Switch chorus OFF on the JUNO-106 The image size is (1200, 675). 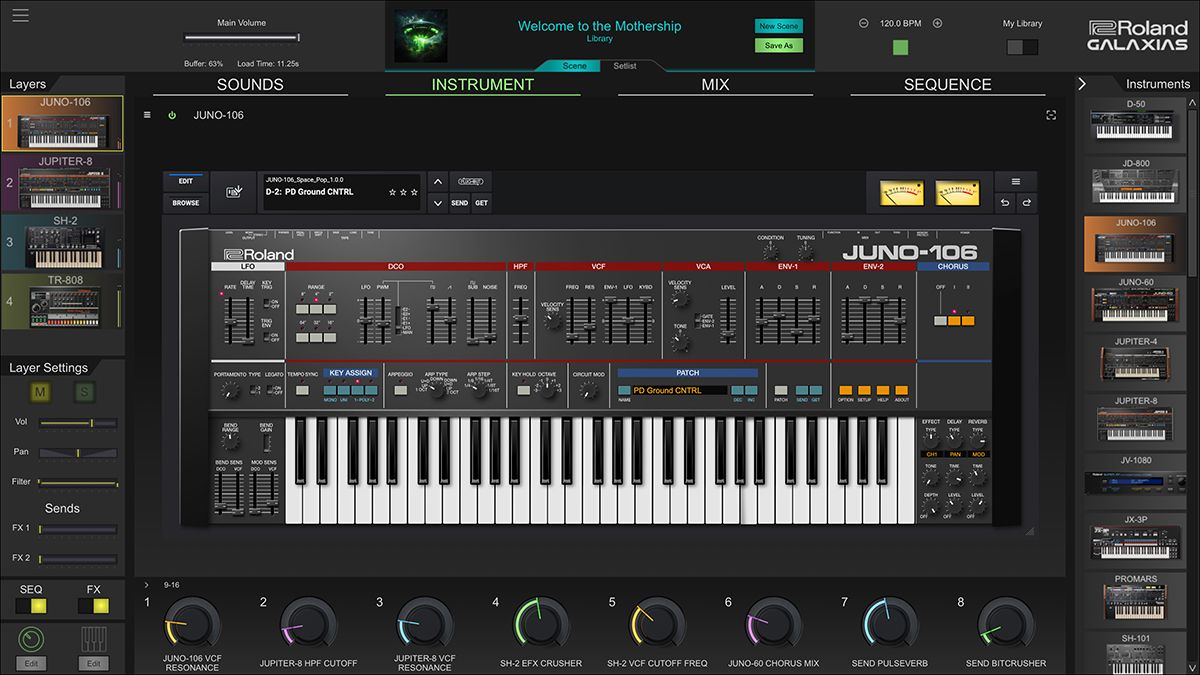click(939, 321)
